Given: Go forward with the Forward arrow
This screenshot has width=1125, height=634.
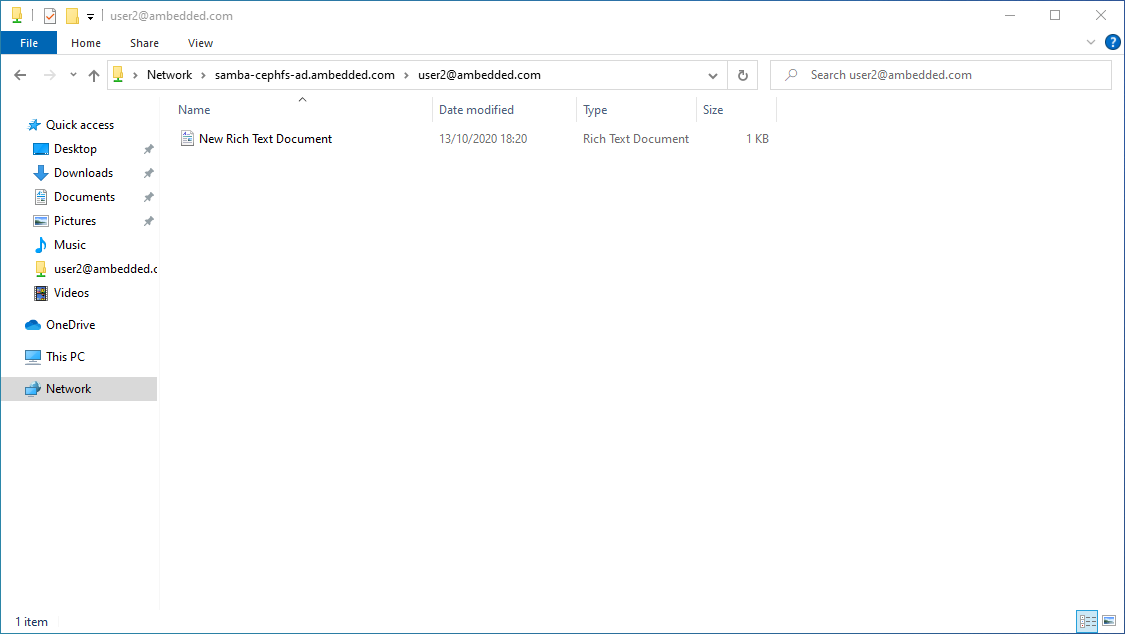Looking at the screenshot, I should click(x=50, y=75).
